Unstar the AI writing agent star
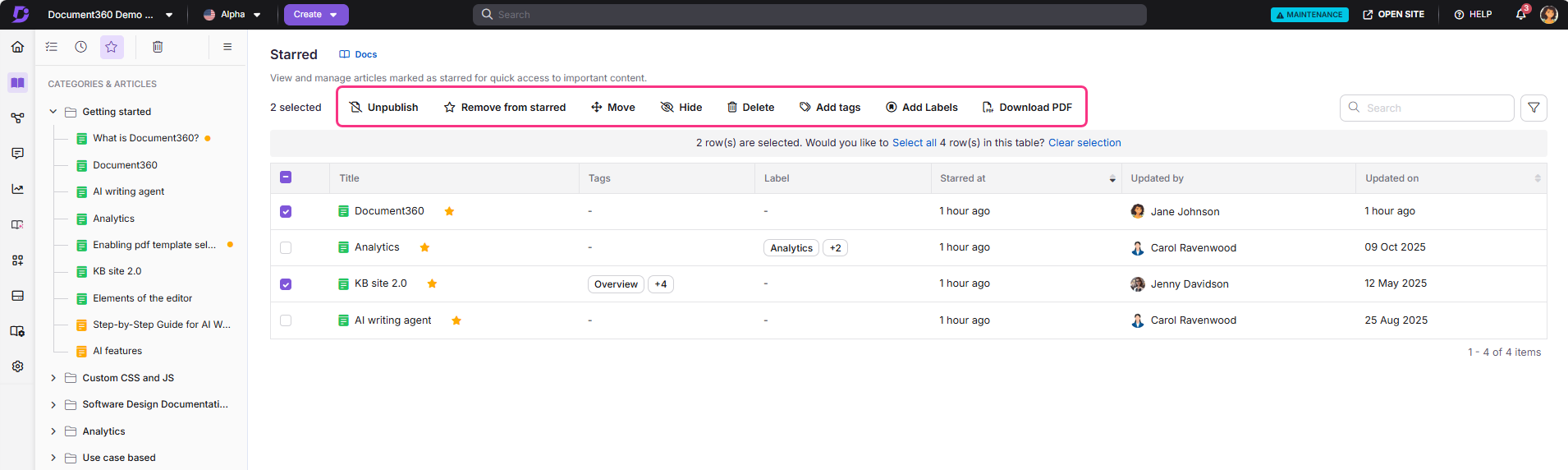This screenshot has width=1568, height=470. coord(456,320)
